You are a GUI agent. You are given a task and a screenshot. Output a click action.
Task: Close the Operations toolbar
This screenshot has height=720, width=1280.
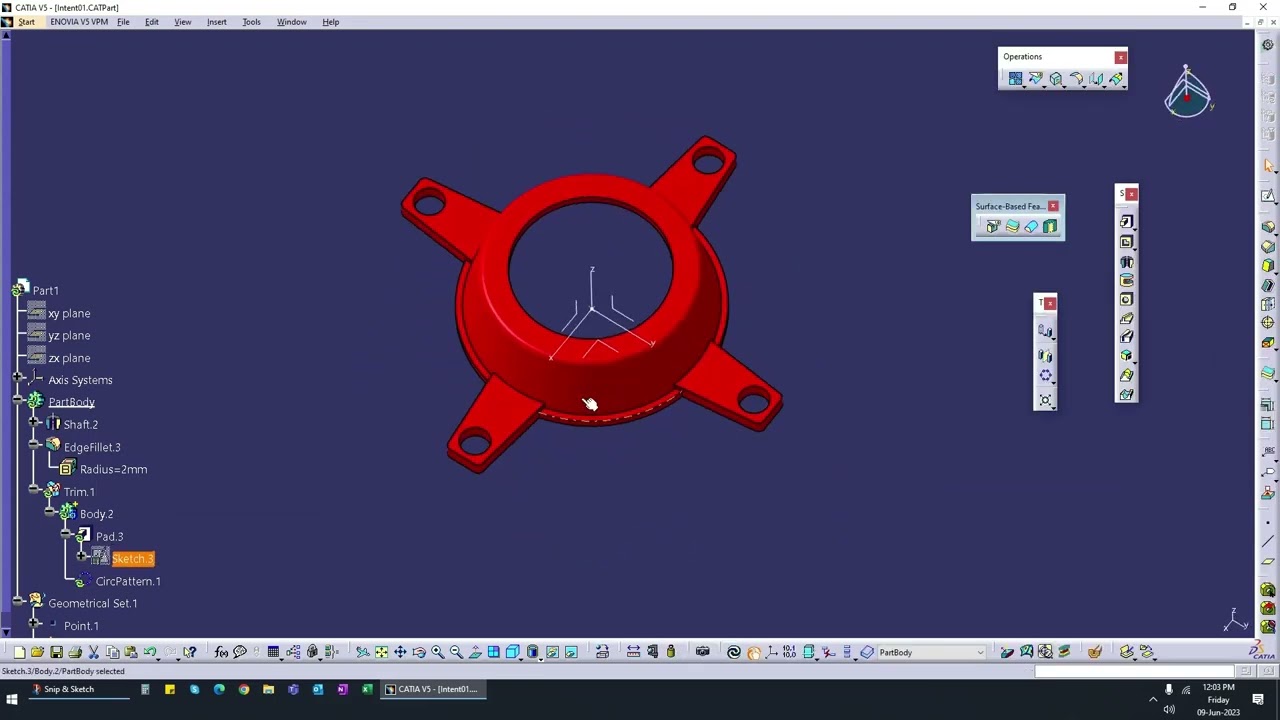[x=1120, y=57]
